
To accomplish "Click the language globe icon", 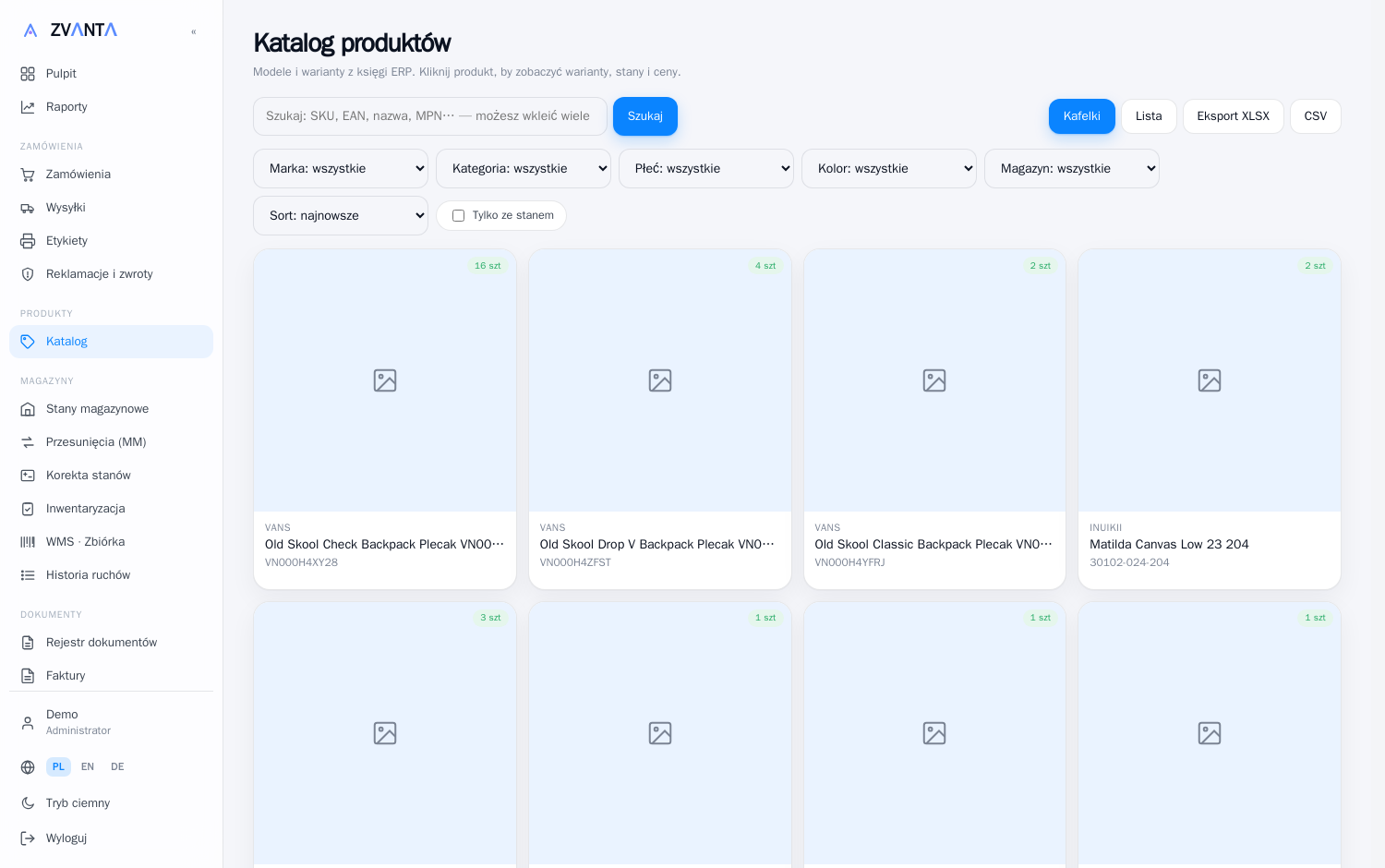I will point(28,767).
